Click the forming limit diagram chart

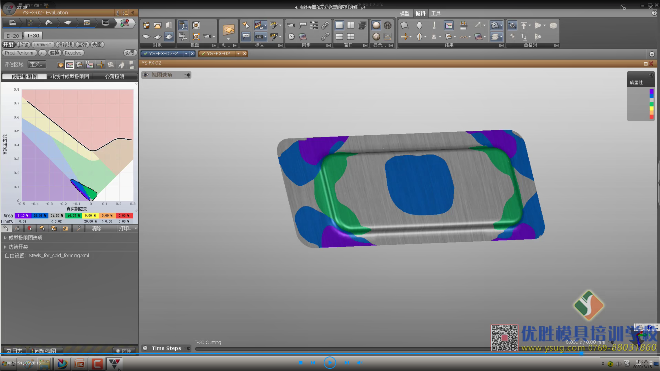tap(78, 145)
